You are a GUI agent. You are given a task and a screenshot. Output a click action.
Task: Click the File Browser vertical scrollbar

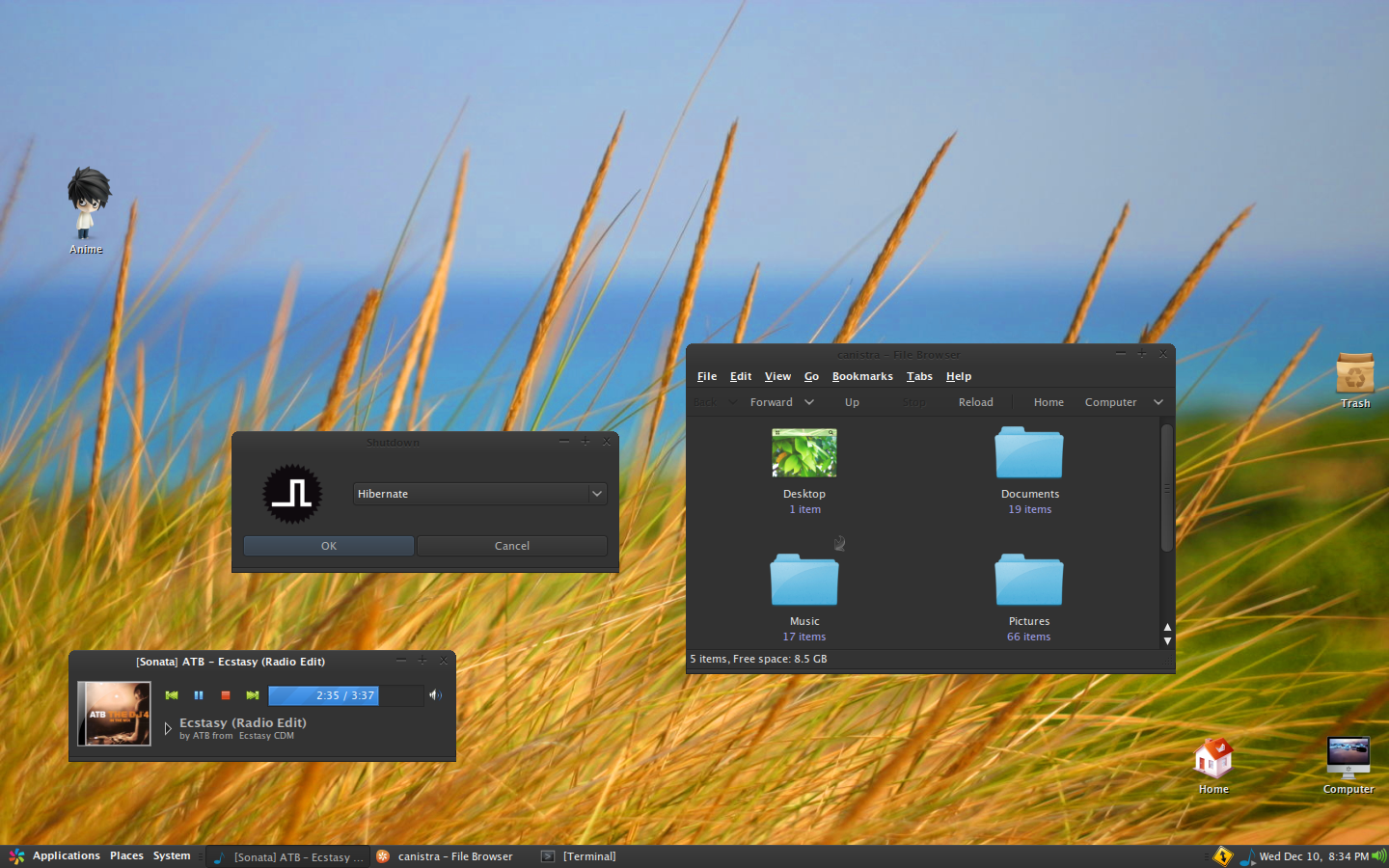tap(1167, 488)
